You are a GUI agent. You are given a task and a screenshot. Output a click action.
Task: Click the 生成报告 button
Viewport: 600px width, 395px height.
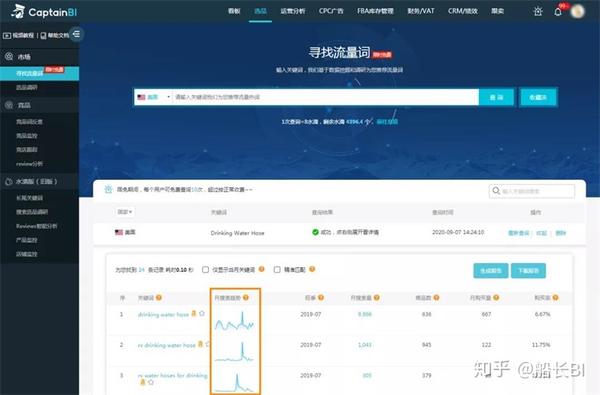[491, 271]
